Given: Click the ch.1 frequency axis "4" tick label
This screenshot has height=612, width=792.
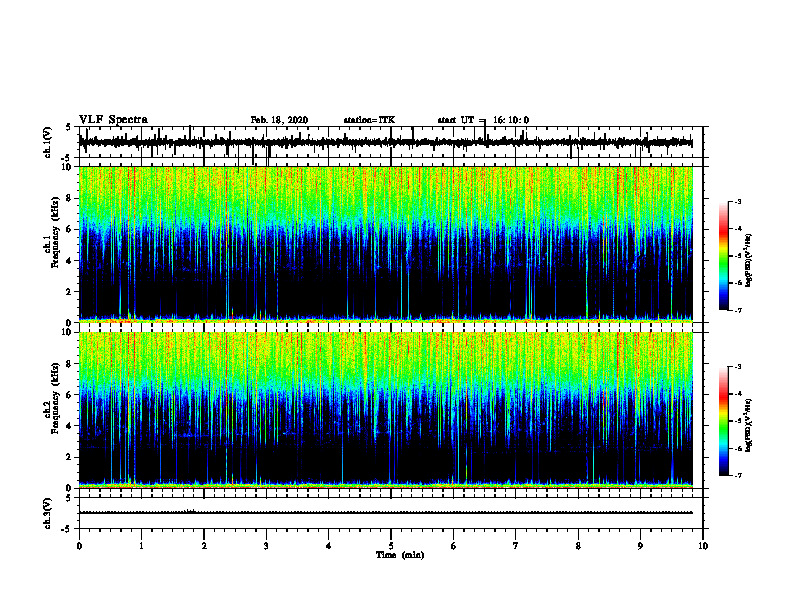Looking at the screenshot, I should point(70,261).
